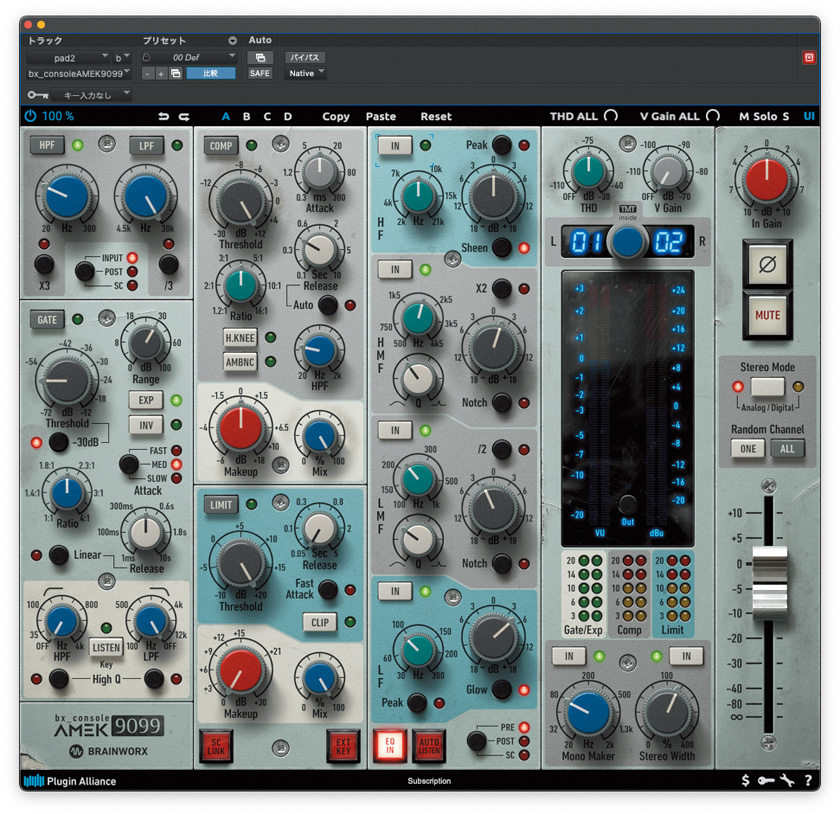The image size is (840, 814).
Task: Toggle the phase invert Ø button
Action: (767, 264)
